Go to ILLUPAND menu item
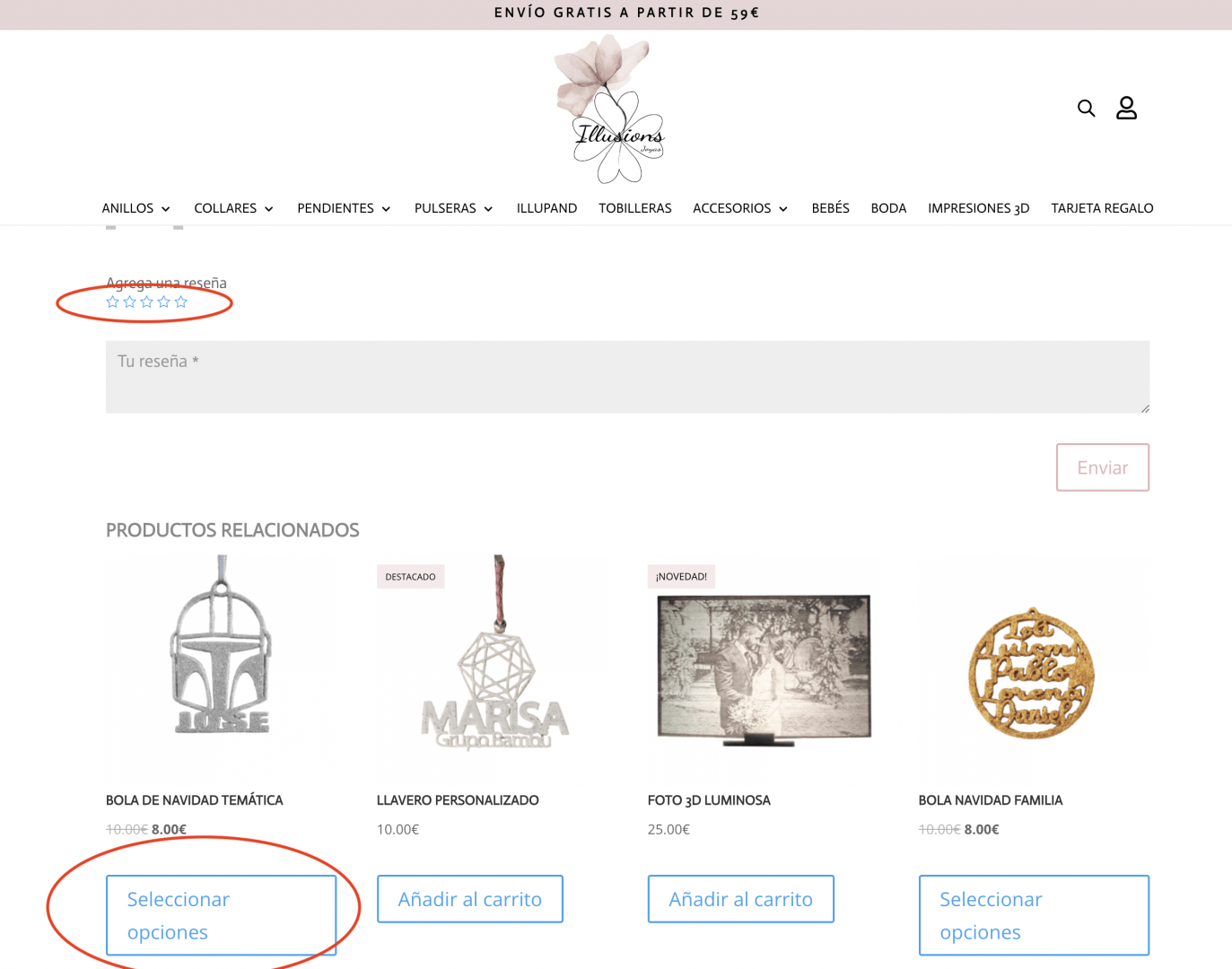 point(546,208)
